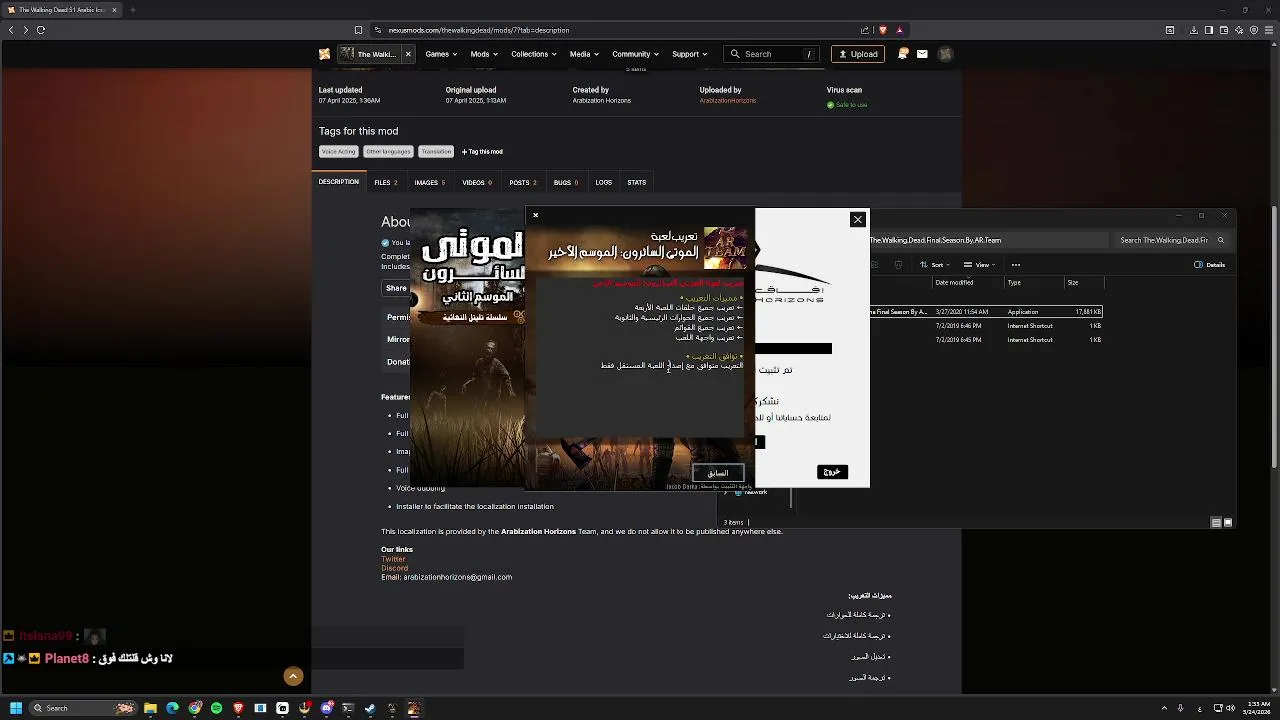The height and width of the screenshot is (720, 1280).
Task: Open the three-dots more menu in File Explorer
Action: (1016, 265)
